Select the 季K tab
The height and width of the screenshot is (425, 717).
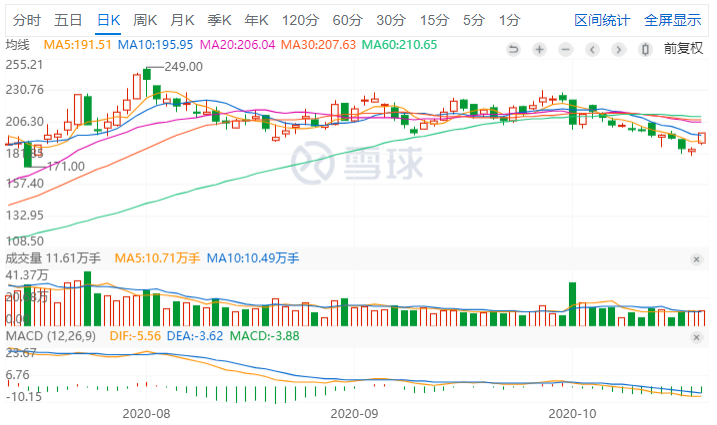click(219, 20)
